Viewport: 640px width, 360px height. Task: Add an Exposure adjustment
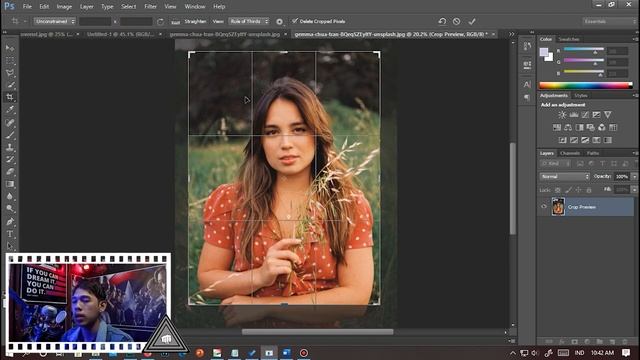coord(596,115)
